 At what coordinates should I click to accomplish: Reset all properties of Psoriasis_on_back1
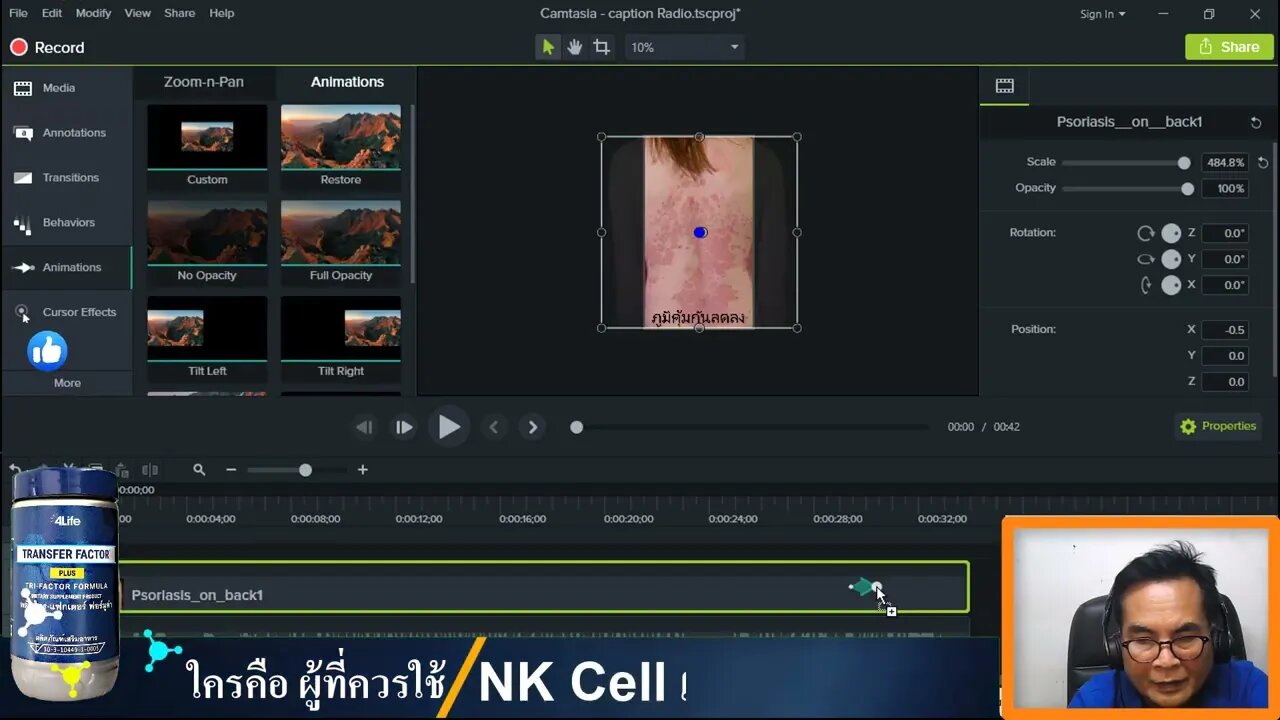click(x=1256, y=122)
